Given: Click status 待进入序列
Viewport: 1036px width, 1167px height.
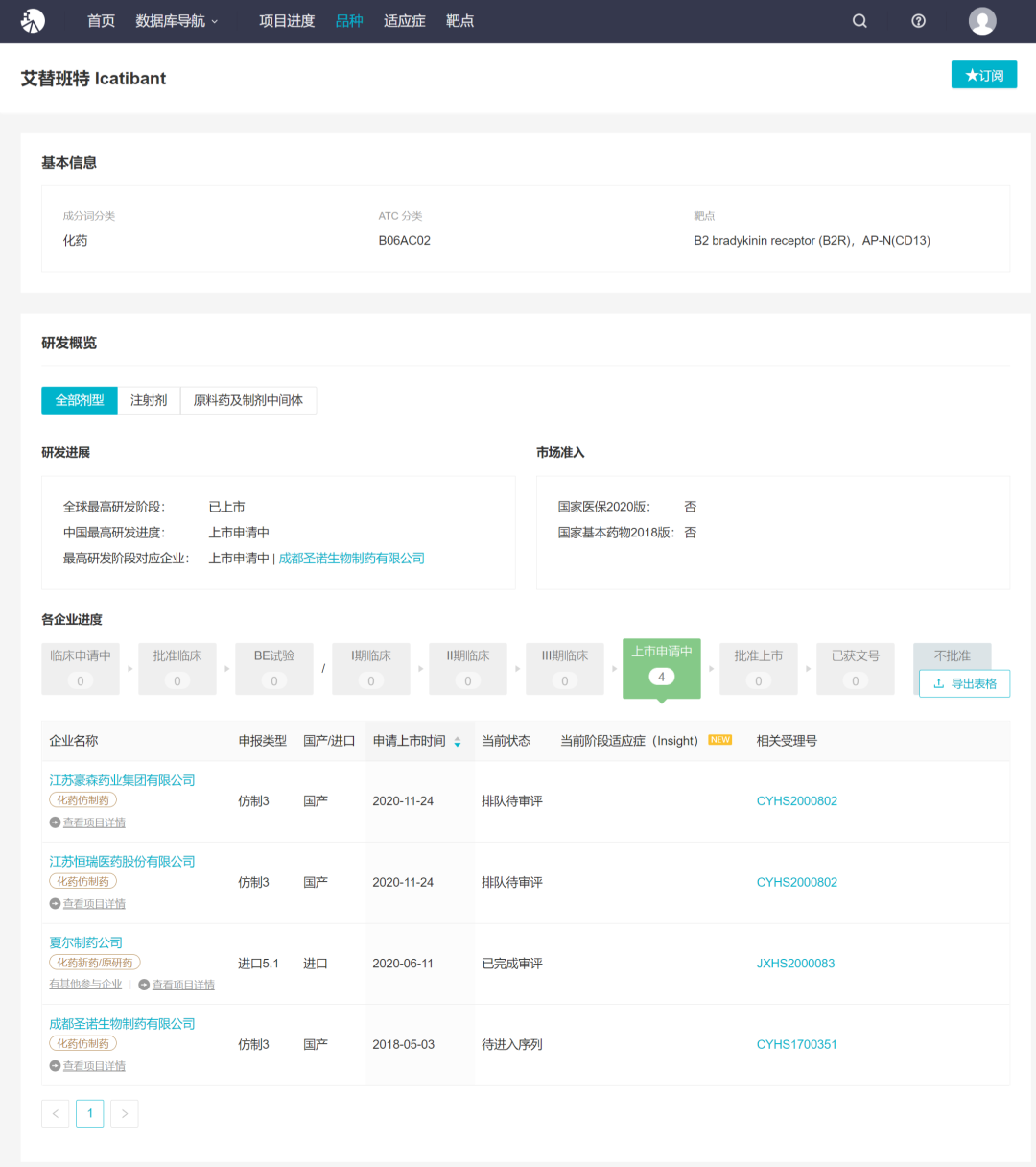Looking at the screenshot, I should [512, 1044].
